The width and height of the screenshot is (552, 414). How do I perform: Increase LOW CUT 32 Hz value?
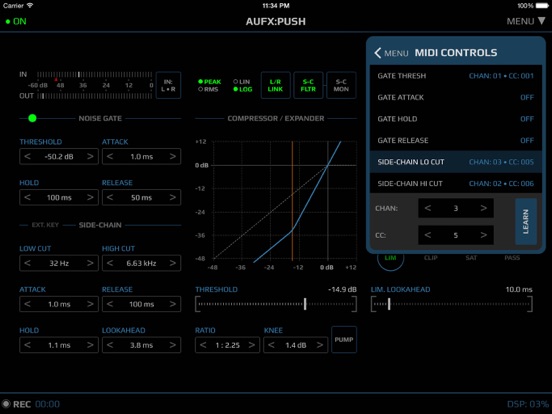90,263
